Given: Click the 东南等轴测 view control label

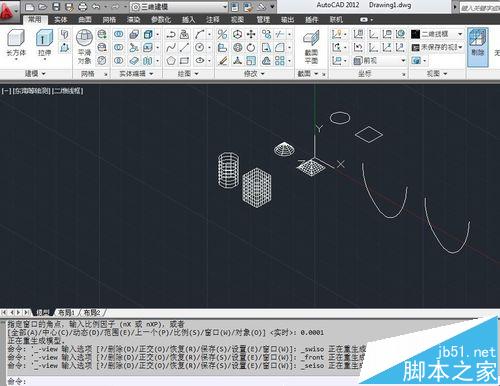Looking at the screenshot, I should click(x=32, y=91).
